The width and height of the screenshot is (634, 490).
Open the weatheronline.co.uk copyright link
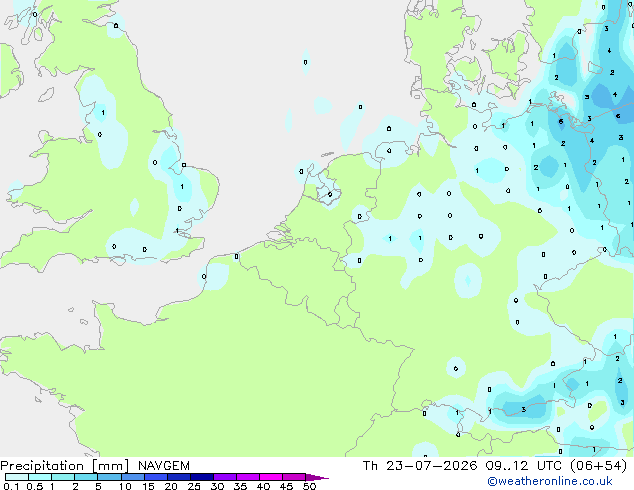550,481
